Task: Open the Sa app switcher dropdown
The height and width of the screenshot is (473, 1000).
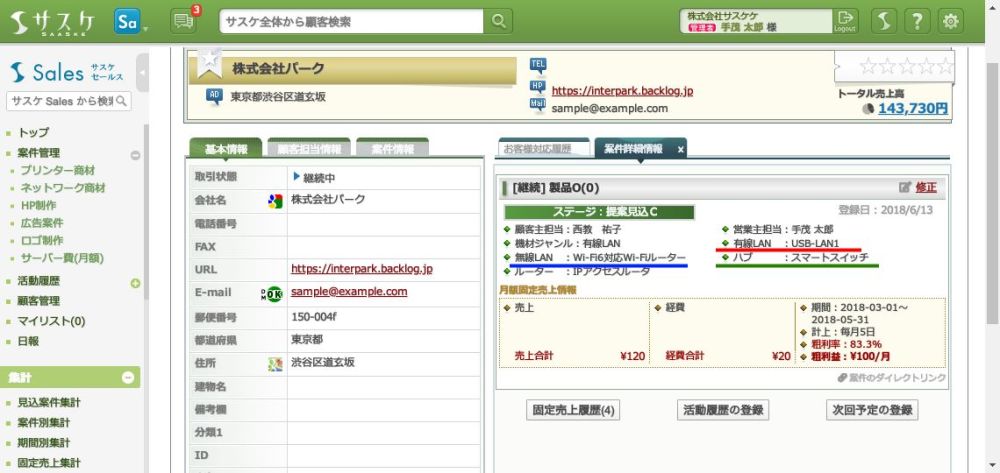Action: pos(130,22)
